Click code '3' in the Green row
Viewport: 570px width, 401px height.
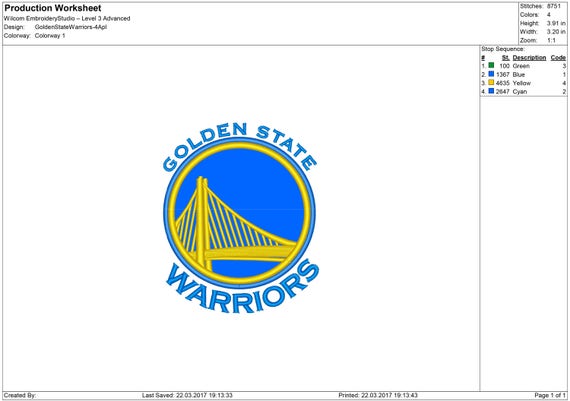click(564, 66)
